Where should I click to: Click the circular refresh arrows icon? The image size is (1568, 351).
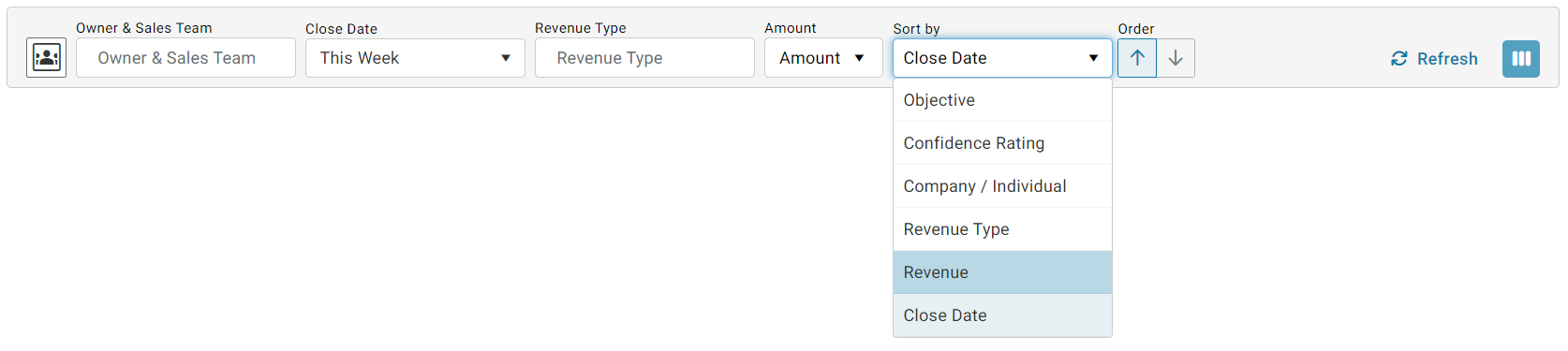(1399, 59)
